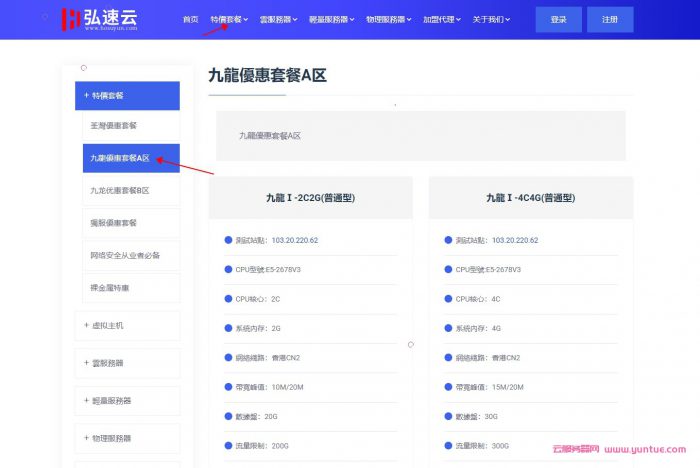Viewport: 700px width, 468px height.
Task: Click the blue bullet beside CPU核心 2C
Action: [x=228, y=298]
